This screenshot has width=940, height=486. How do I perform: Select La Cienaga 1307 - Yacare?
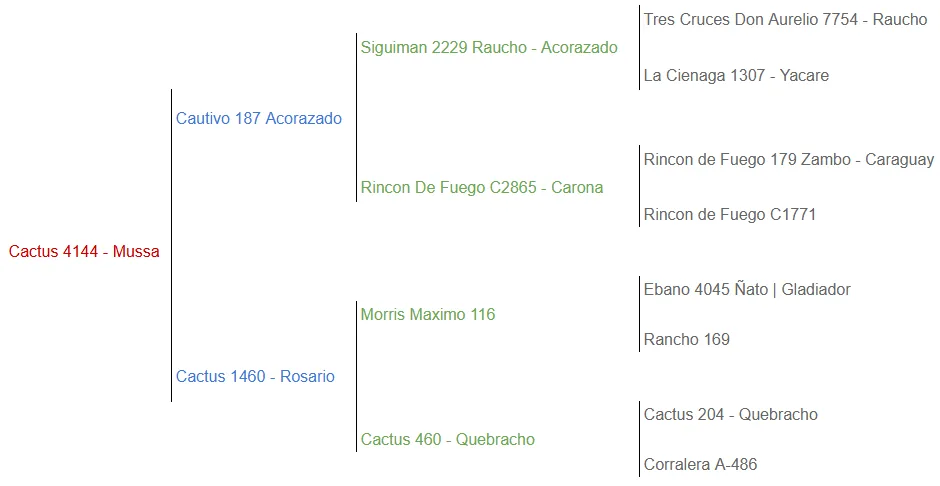click(x=736, y=76)
